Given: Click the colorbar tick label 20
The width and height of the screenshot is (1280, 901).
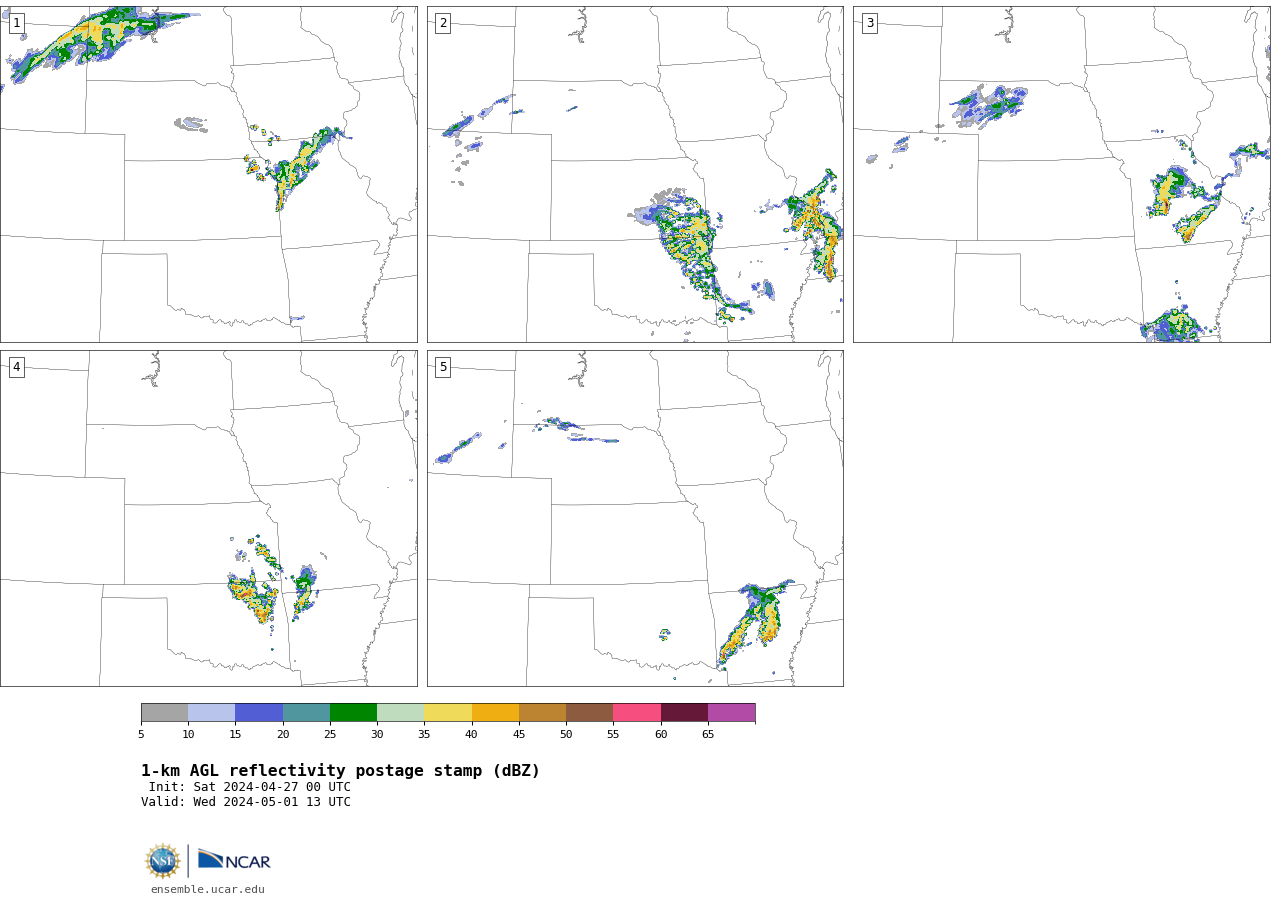Looking at the screenshot, I should (283, 734).
